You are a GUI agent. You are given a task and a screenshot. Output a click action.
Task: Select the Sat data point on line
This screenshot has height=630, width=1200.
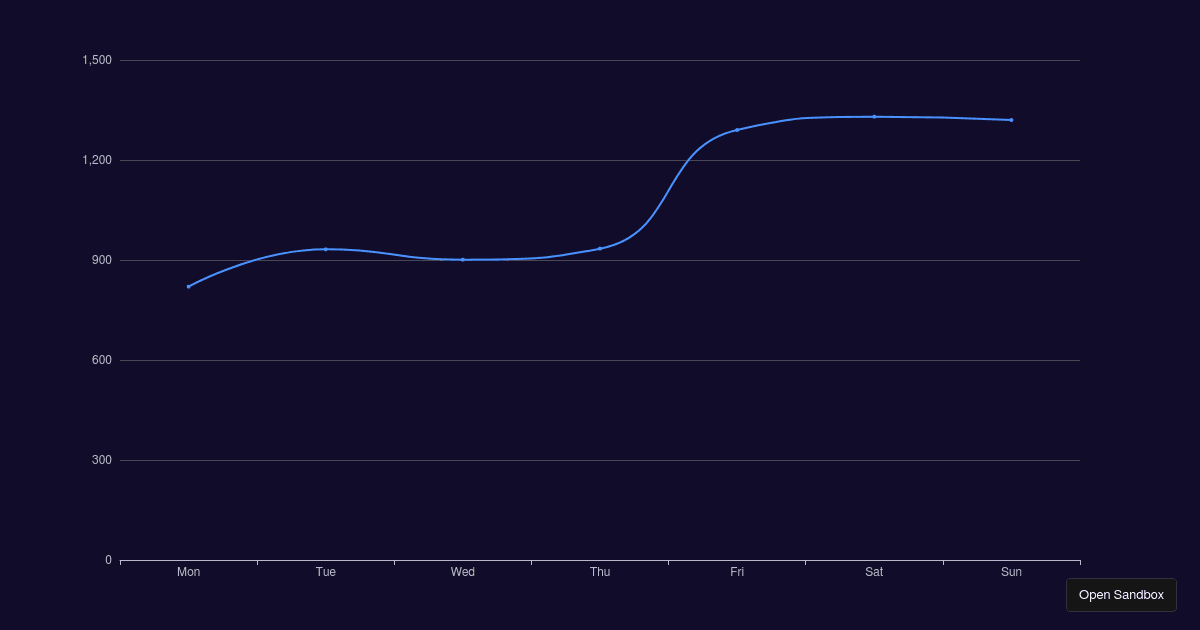point(874,117)
